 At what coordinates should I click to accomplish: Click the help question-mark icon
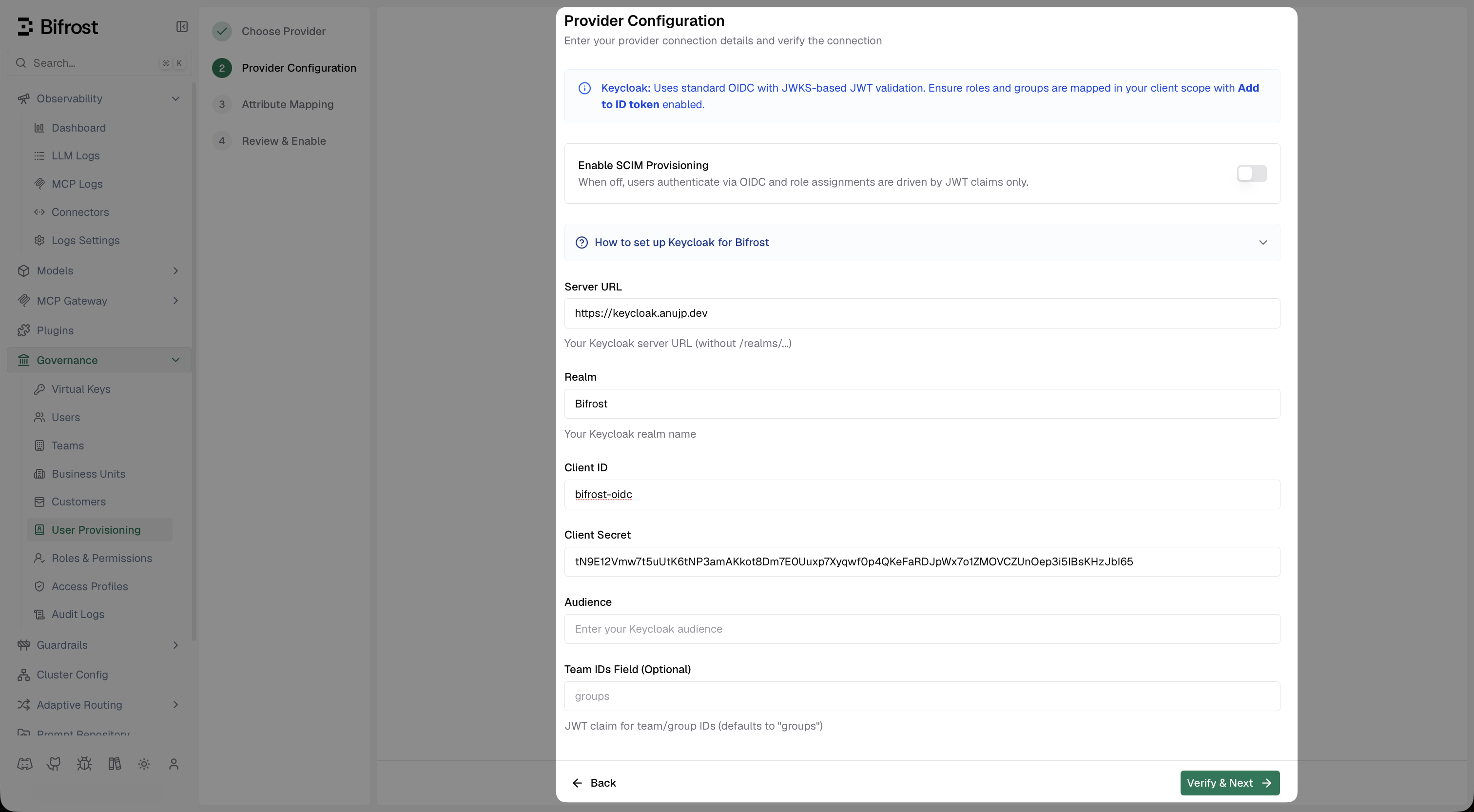point(582,243)
